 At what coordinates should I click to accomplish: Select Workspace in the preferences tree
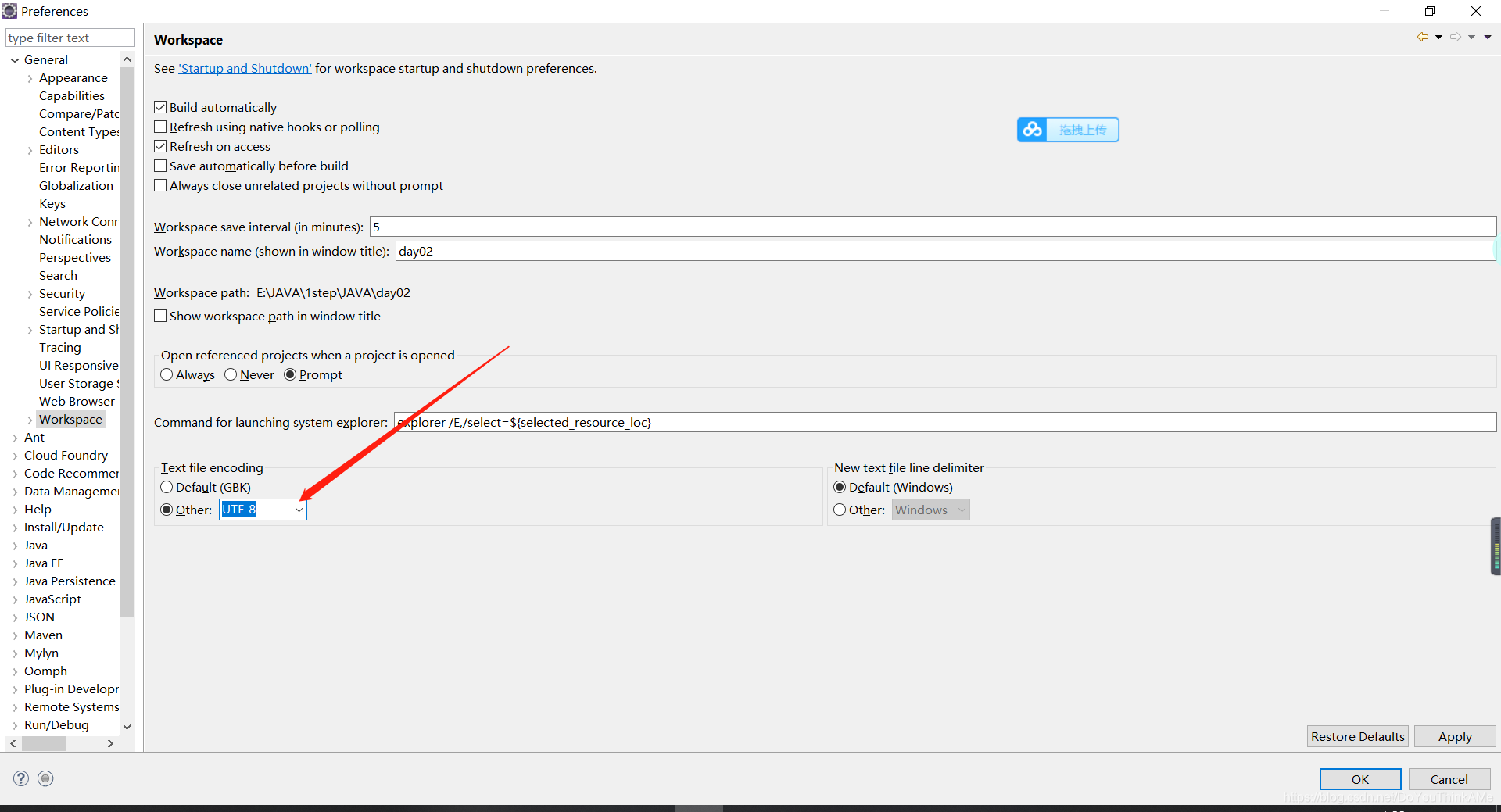tap(70, 419)
